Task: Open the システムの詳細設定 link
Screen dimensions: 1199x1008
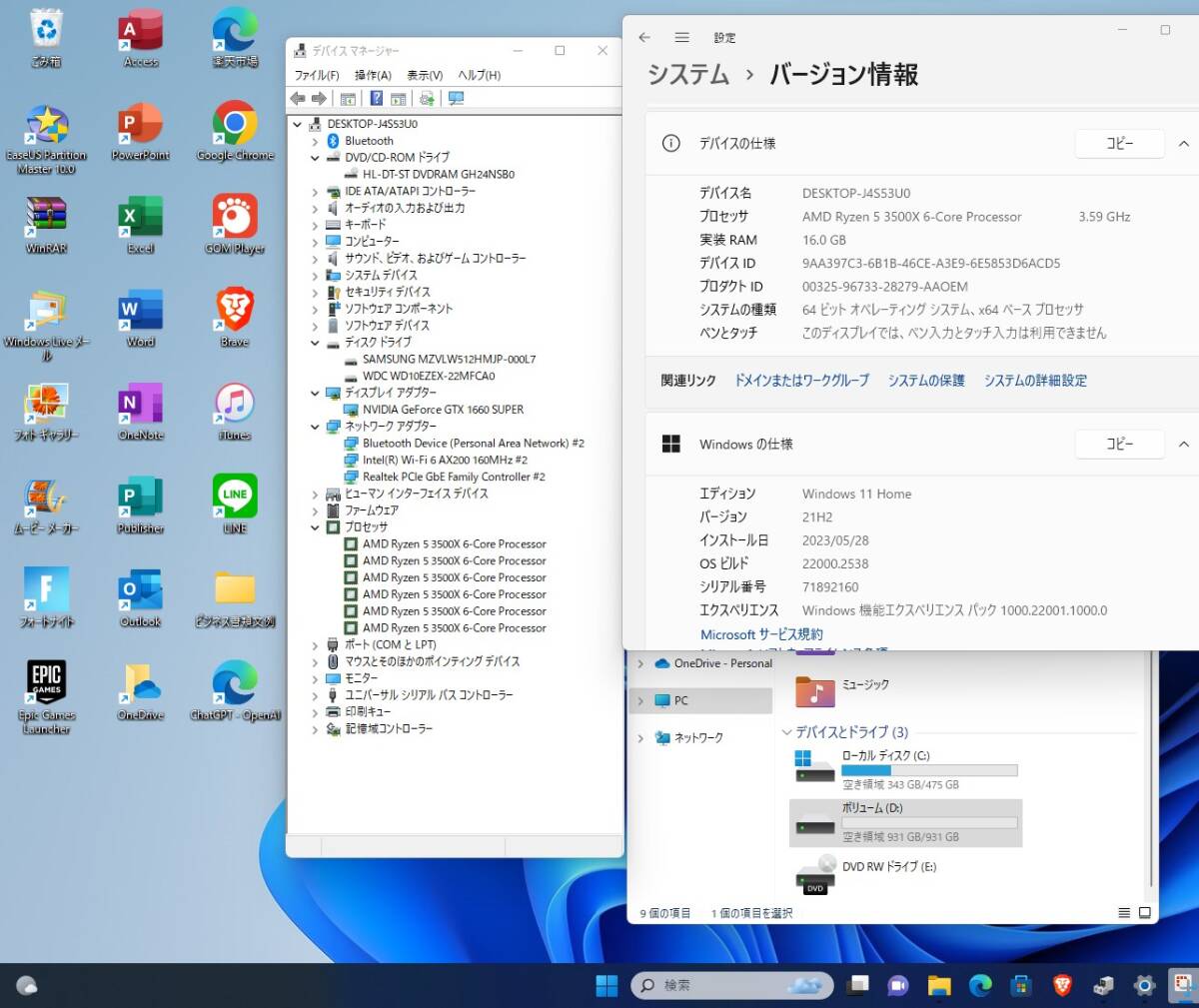Action: pos(1035,381)
